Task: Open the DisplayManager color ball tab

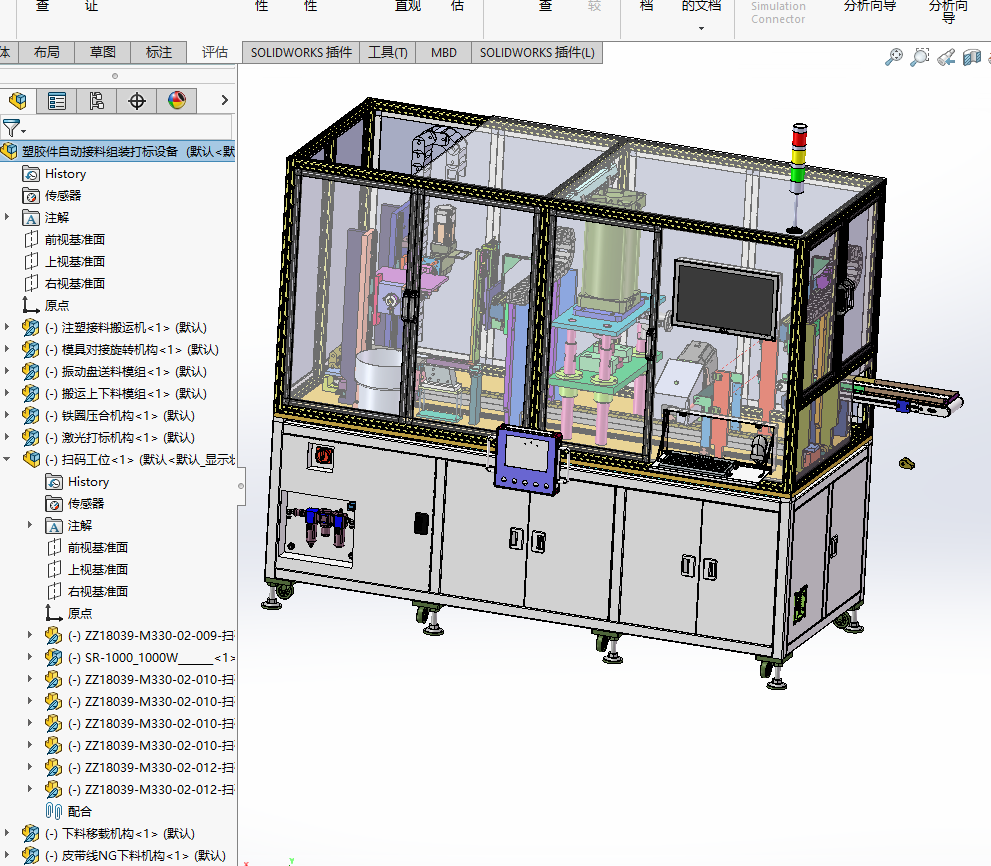Action: coord(177,100)
